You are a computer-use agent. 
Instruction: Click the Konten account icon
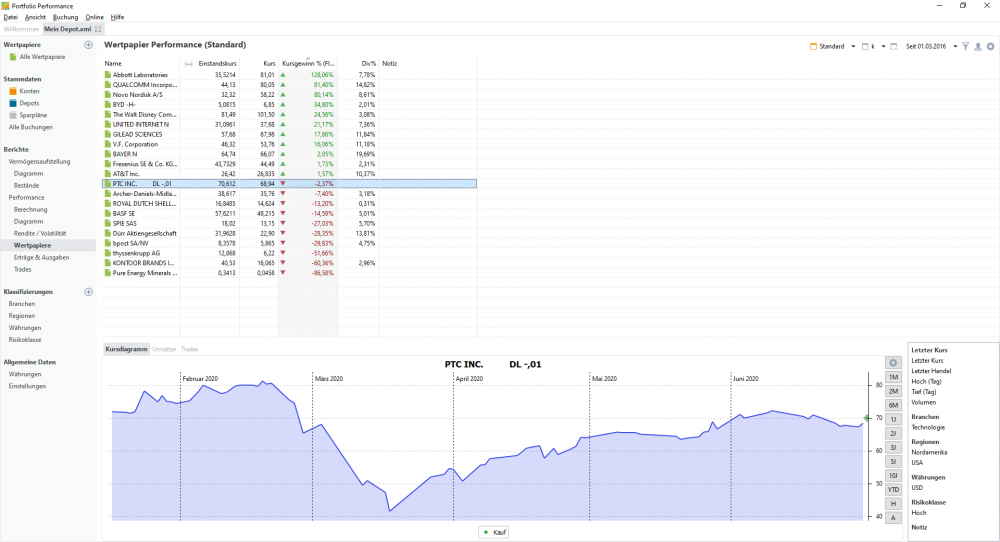(x=13, y=91)
